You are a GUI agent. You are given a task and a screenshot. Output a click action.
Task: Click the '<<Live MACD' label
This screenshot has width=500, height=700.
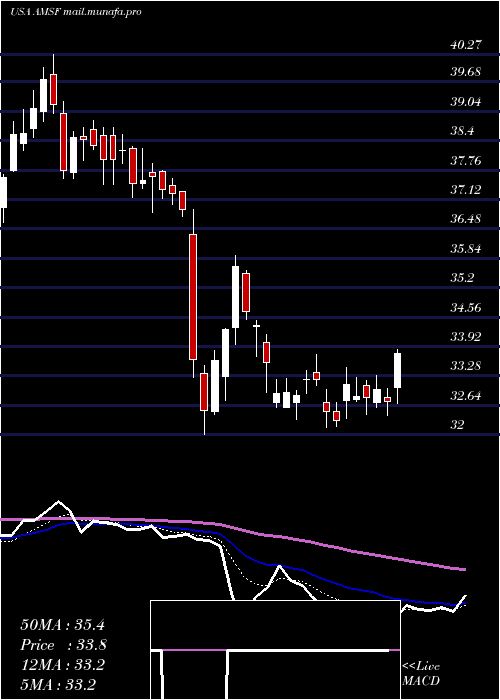tap(421, 673)
